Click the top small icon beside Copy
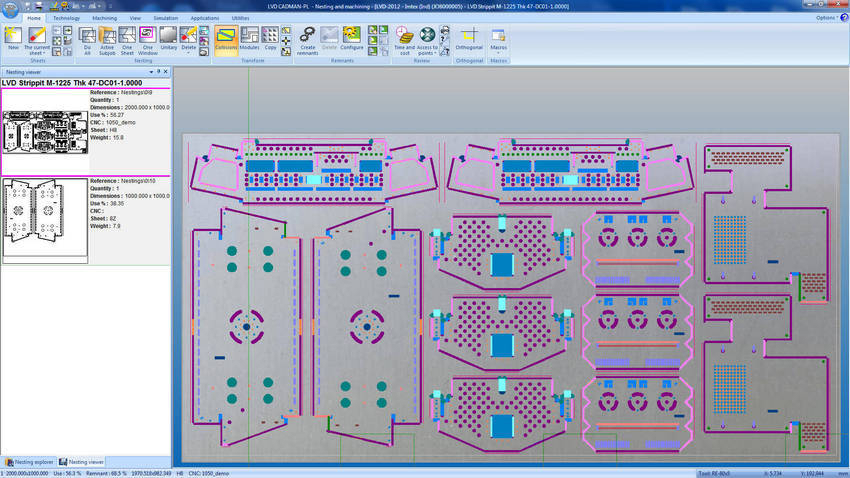 pos(286,30)
